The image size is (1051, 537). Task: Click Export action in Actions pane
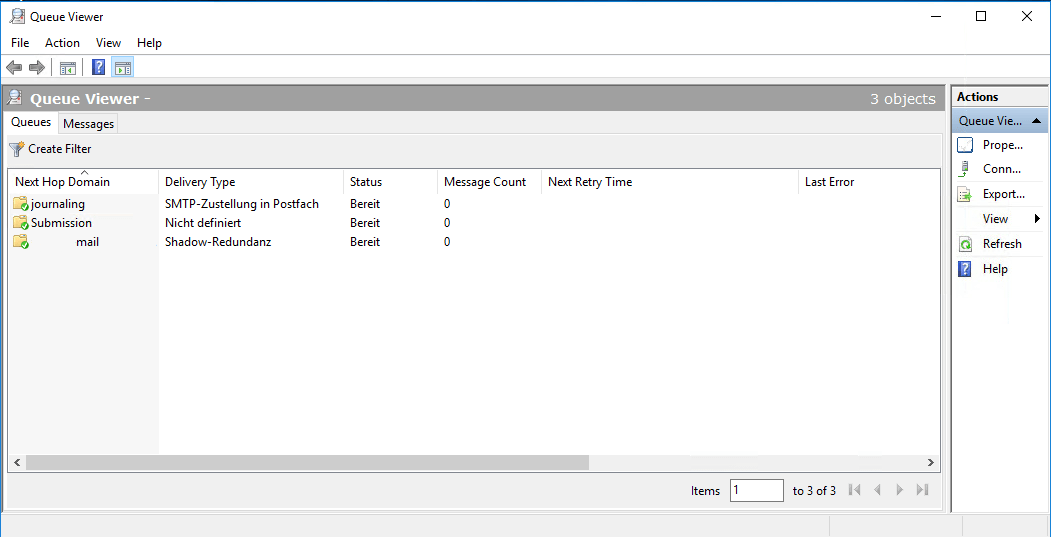pos(1003,194)
